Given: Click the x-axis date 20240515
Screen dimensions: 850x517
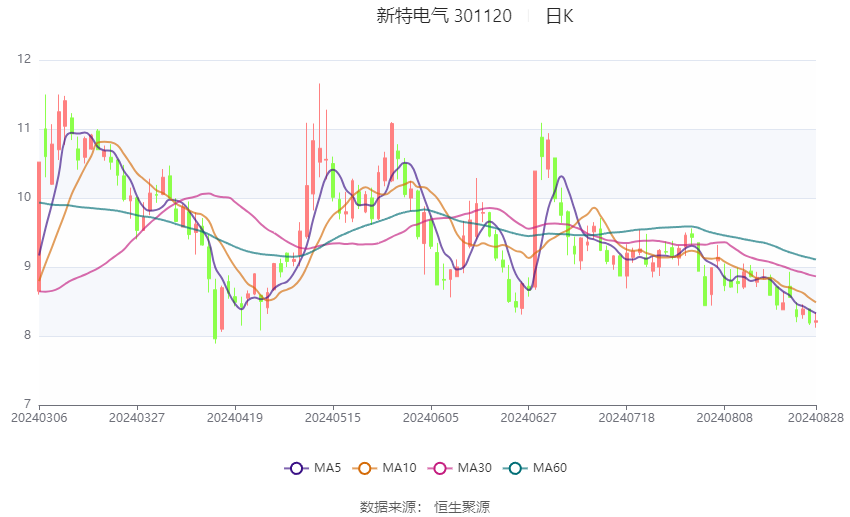Looking at the screenshot, I should 333,418.
